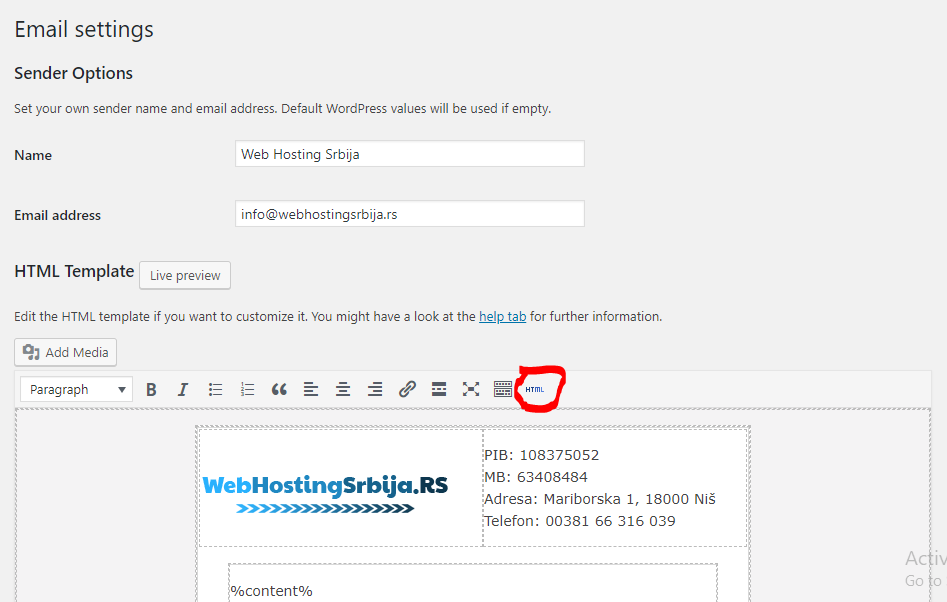This screenshot has height=602, width=947.
Task: Click the HTML Template heading
Action: click(x=74, y=272)
